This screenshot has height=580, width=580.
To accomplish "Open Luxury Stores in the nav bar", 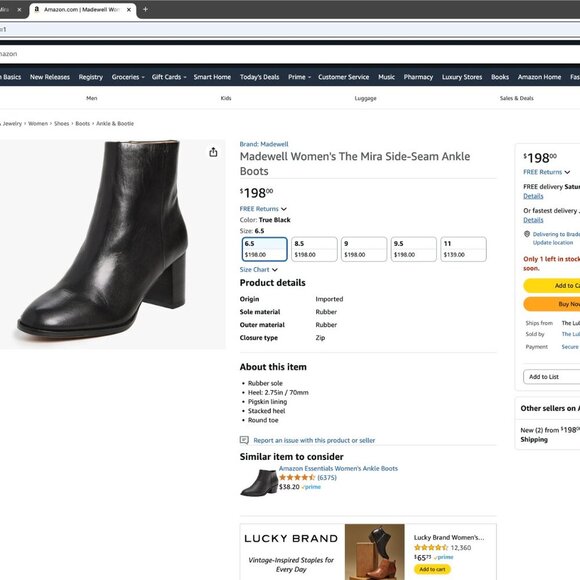I will pyautogui.click(x=462, y=77).
